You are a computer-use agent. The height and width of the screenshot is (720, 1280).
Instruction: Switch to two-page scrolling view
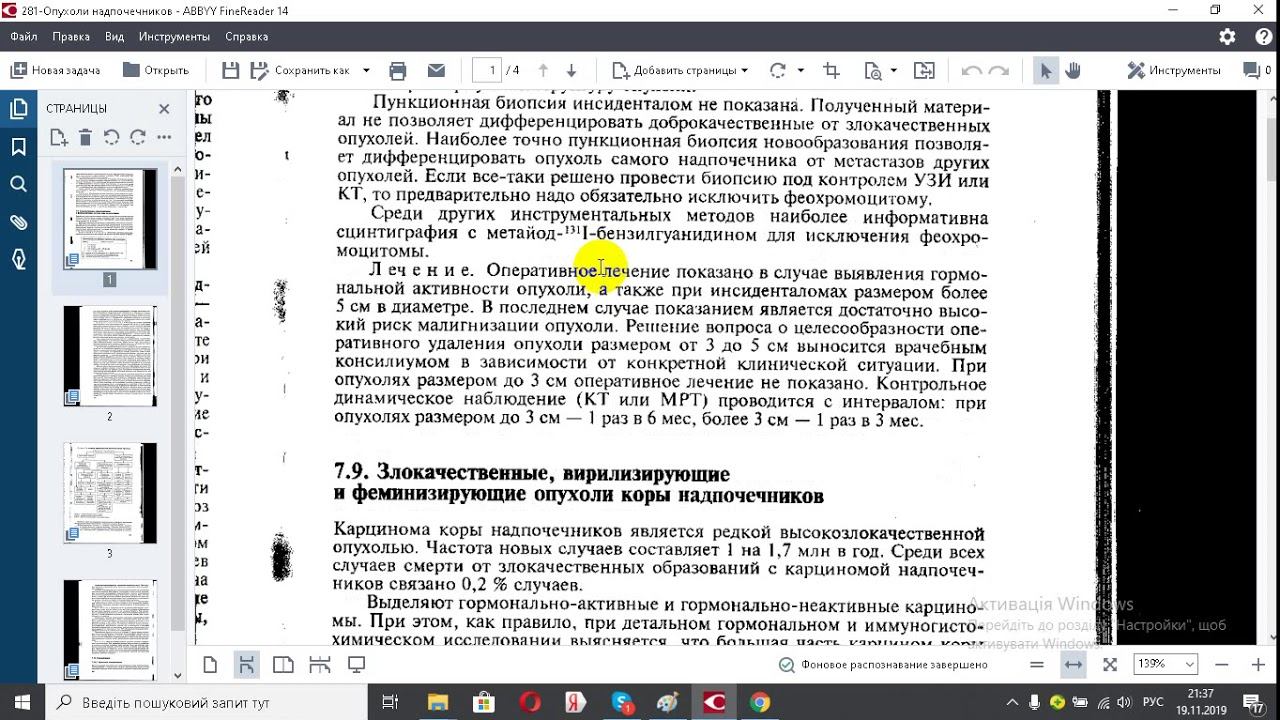320,664
